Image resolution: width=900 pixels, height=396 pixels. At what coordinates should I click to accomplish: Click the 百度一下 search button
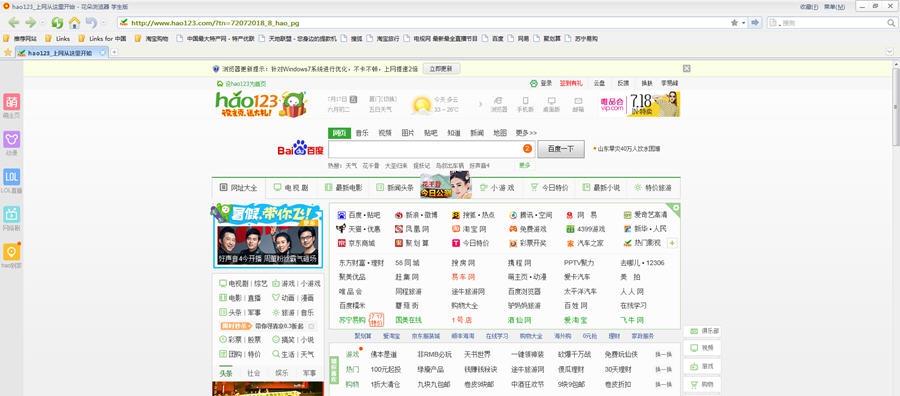561,149
